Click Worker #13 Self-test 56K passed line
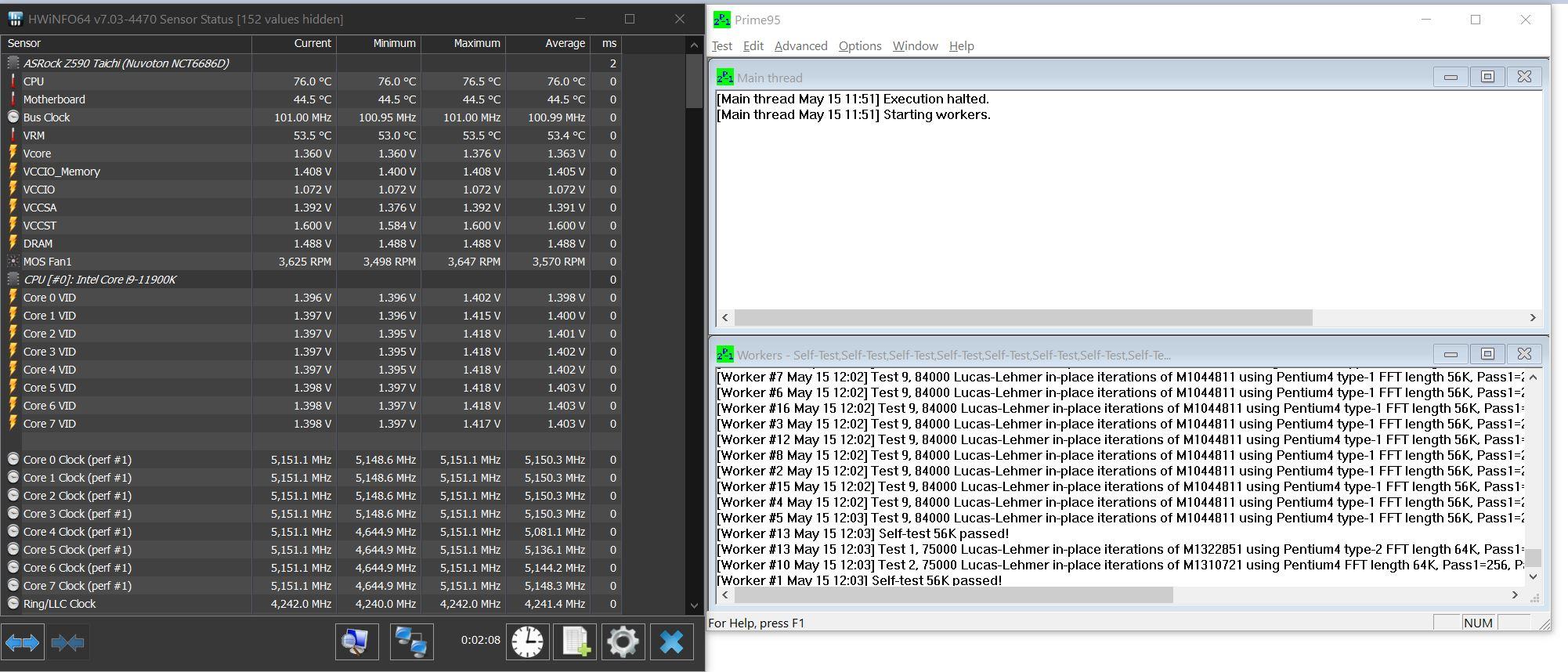Viewport: 1568px width, 672px height. pyautogui.click(x=863, y=533)
